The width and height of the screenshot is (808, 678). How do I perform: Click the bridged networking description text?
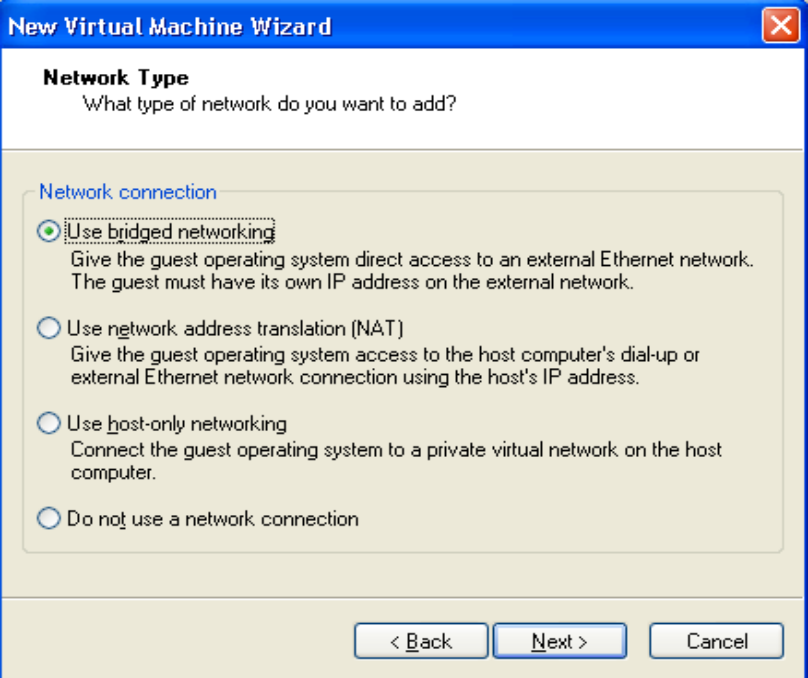click(x=410, y=271)
